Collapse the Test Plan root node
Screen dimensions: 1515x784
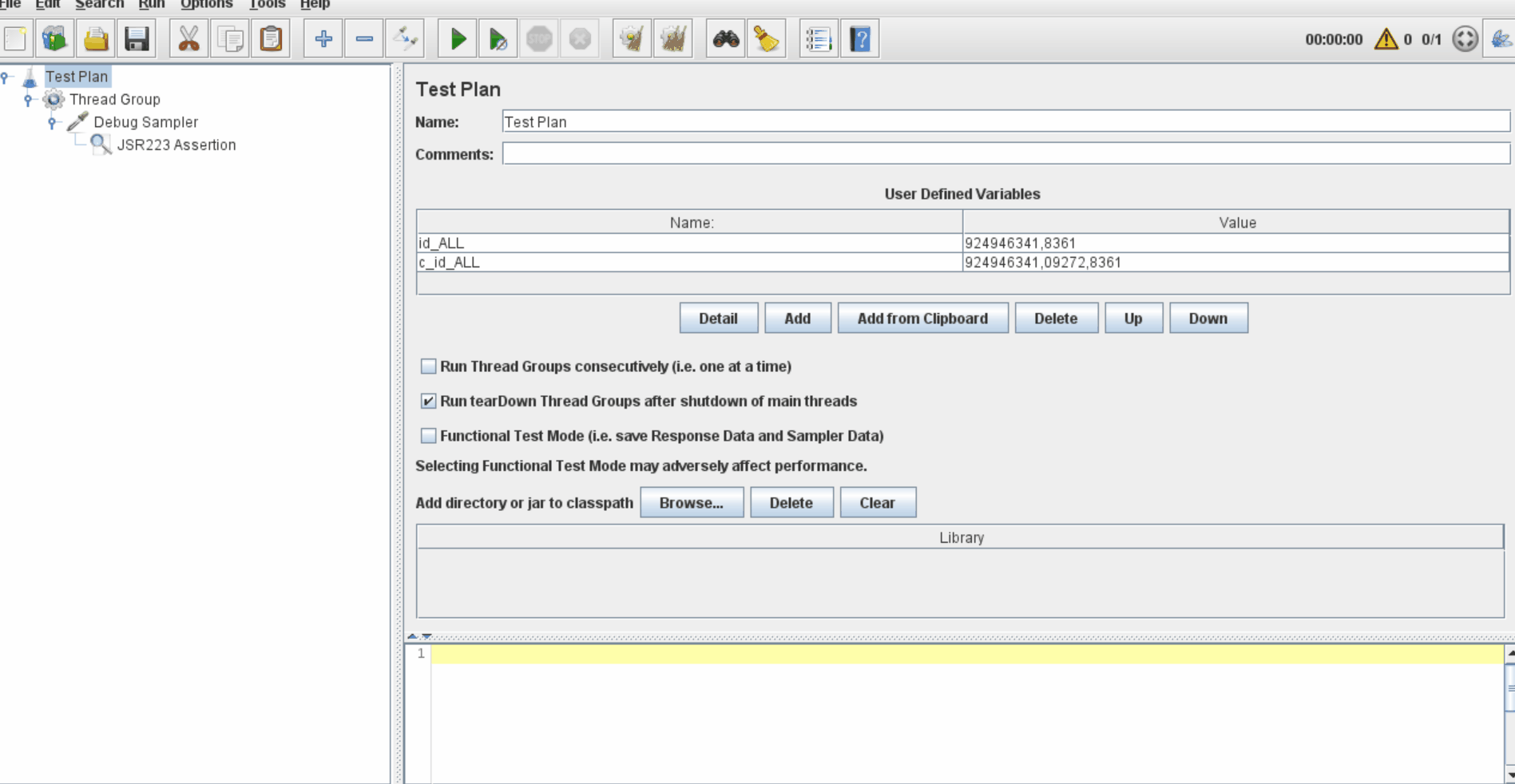point(6,76)
